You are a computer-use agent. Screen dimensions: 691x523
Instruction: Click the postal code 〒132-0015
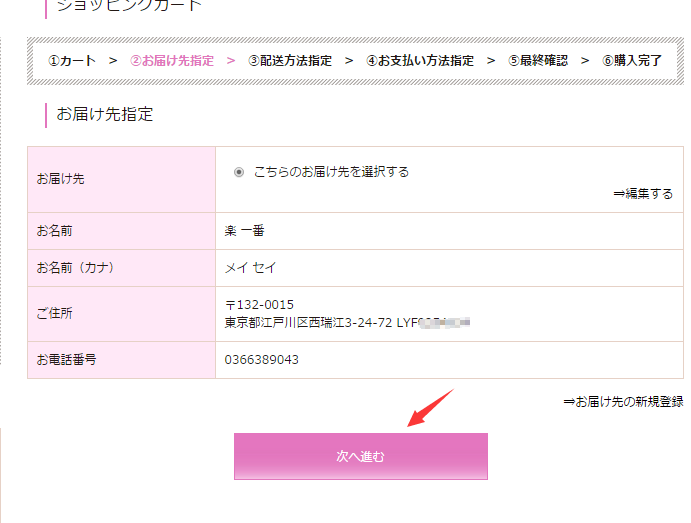pyautogui.click(x=259, y=304)
